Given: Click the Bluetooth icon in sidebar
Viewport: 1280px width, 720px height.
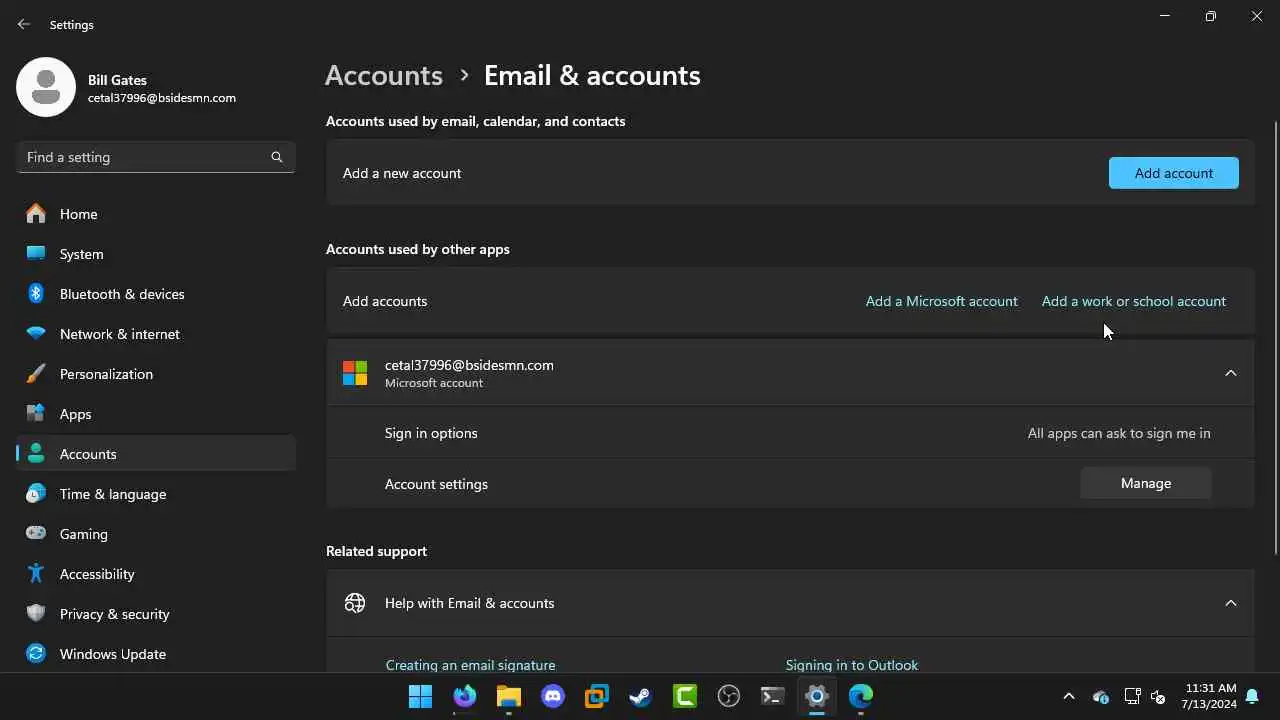Looking at the screenshot, I should click(36, 294).
